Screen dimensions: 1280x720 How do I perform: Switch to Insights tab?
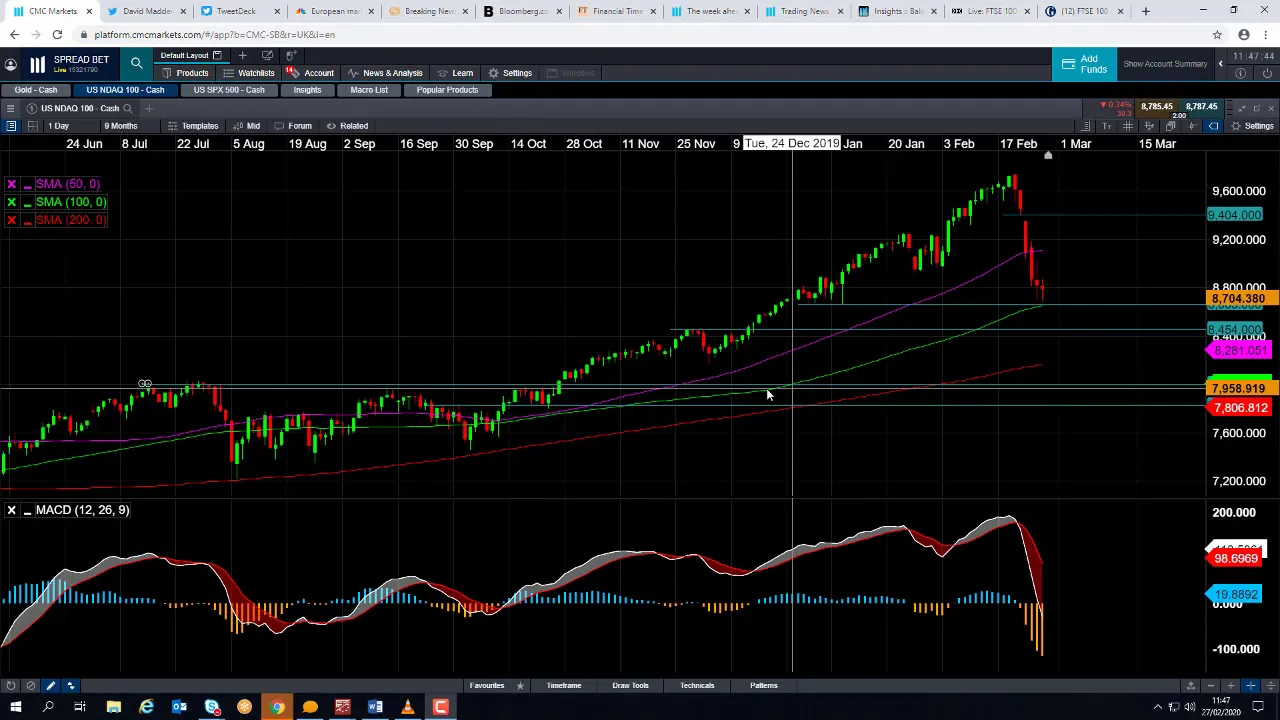point(307,90)
